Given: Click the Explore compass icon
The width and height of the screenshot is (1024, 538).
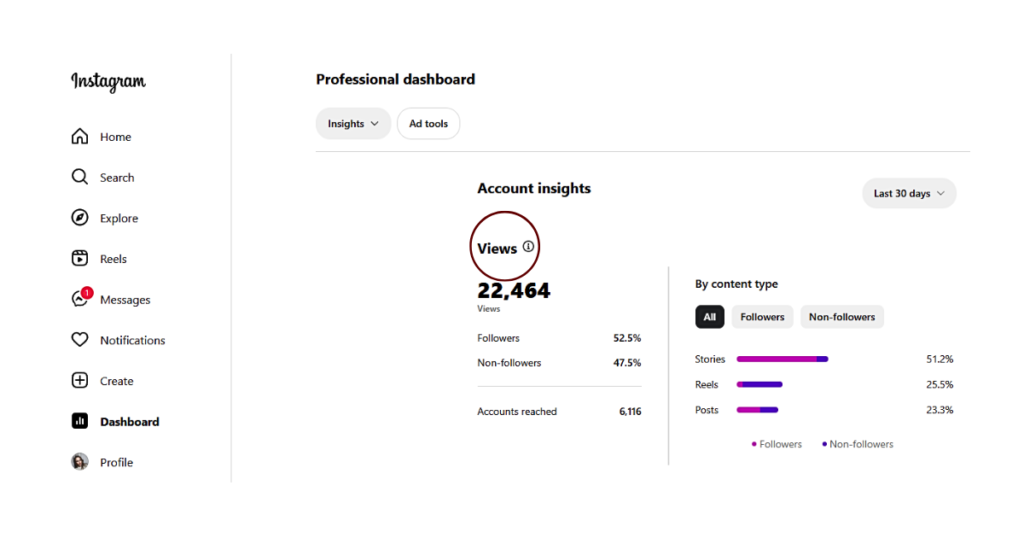Looking at the screenshot, I should [x=80, y=217].
